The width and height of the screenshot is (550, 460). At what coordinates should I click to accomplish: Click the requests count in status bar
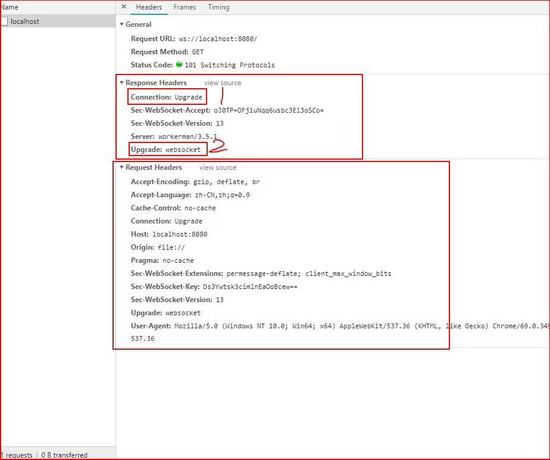tap(16, 455)
